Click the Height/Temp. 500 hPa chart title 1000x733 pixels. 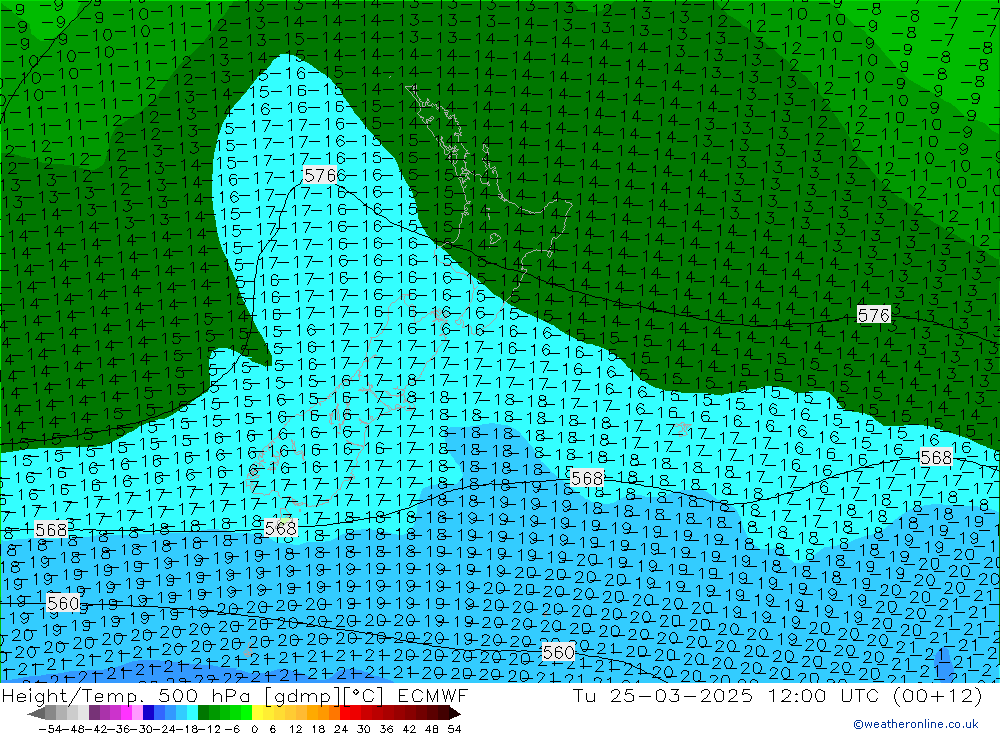(x=128, y=695)
